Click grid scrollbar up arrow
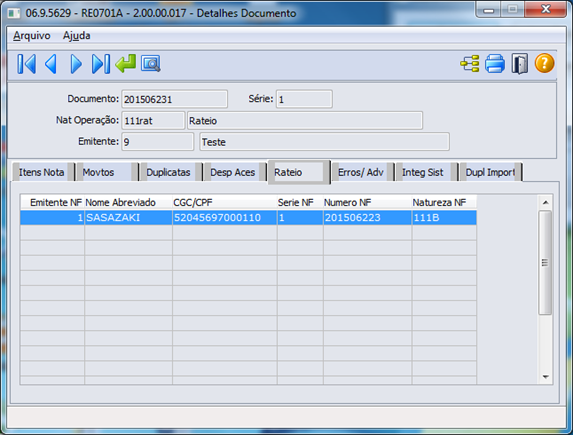Viewport: 573px width, 435px height. 545,203
